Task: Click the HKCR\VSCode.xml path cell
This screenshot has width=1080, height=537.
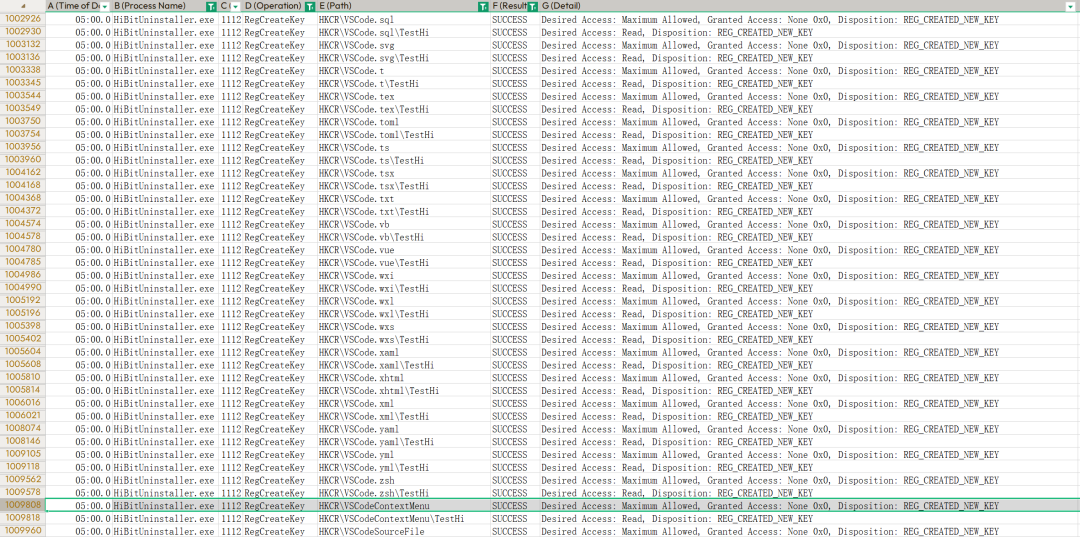Action: (404, 403)
